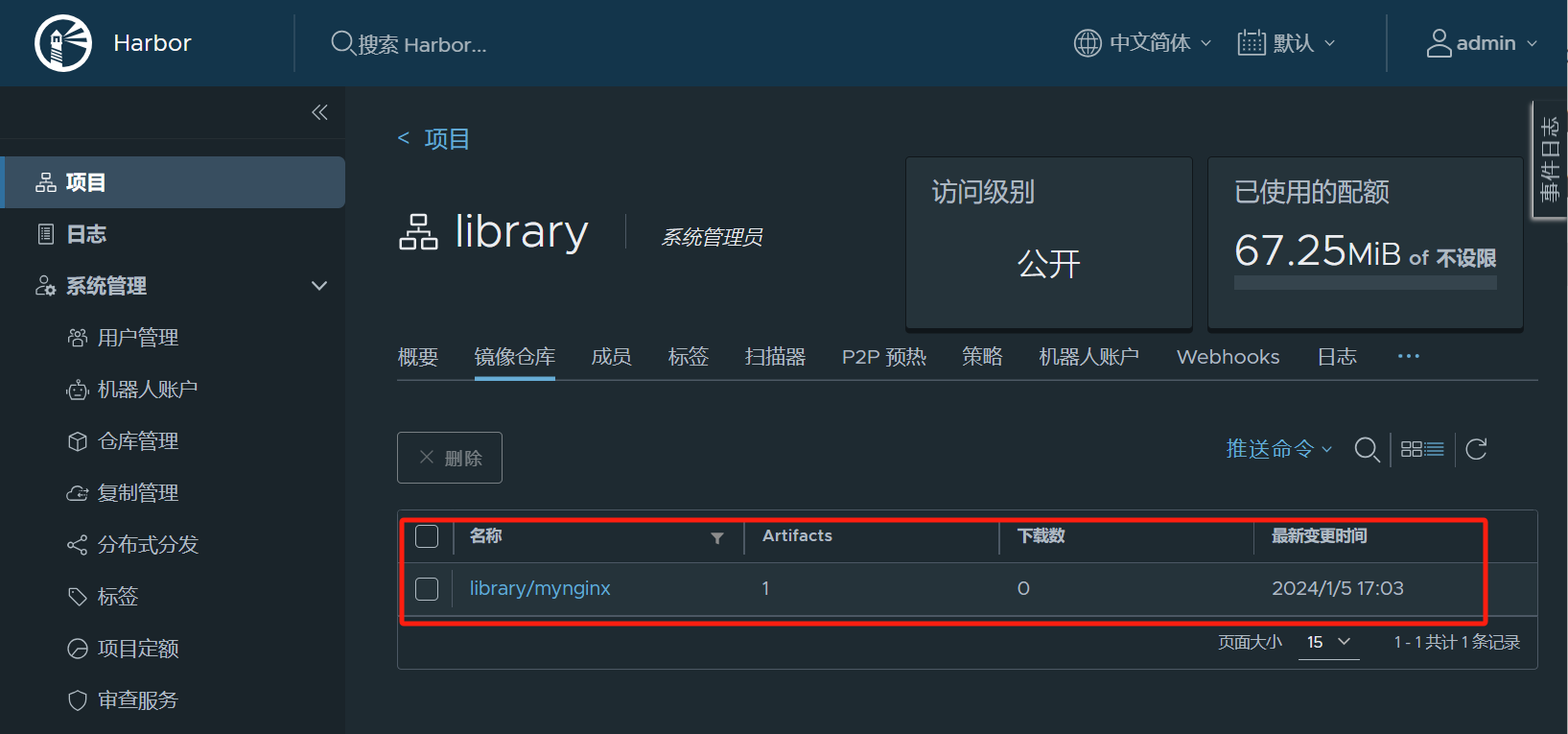
Task: Refresh the repository list
Action: [x=1477, y=449]
